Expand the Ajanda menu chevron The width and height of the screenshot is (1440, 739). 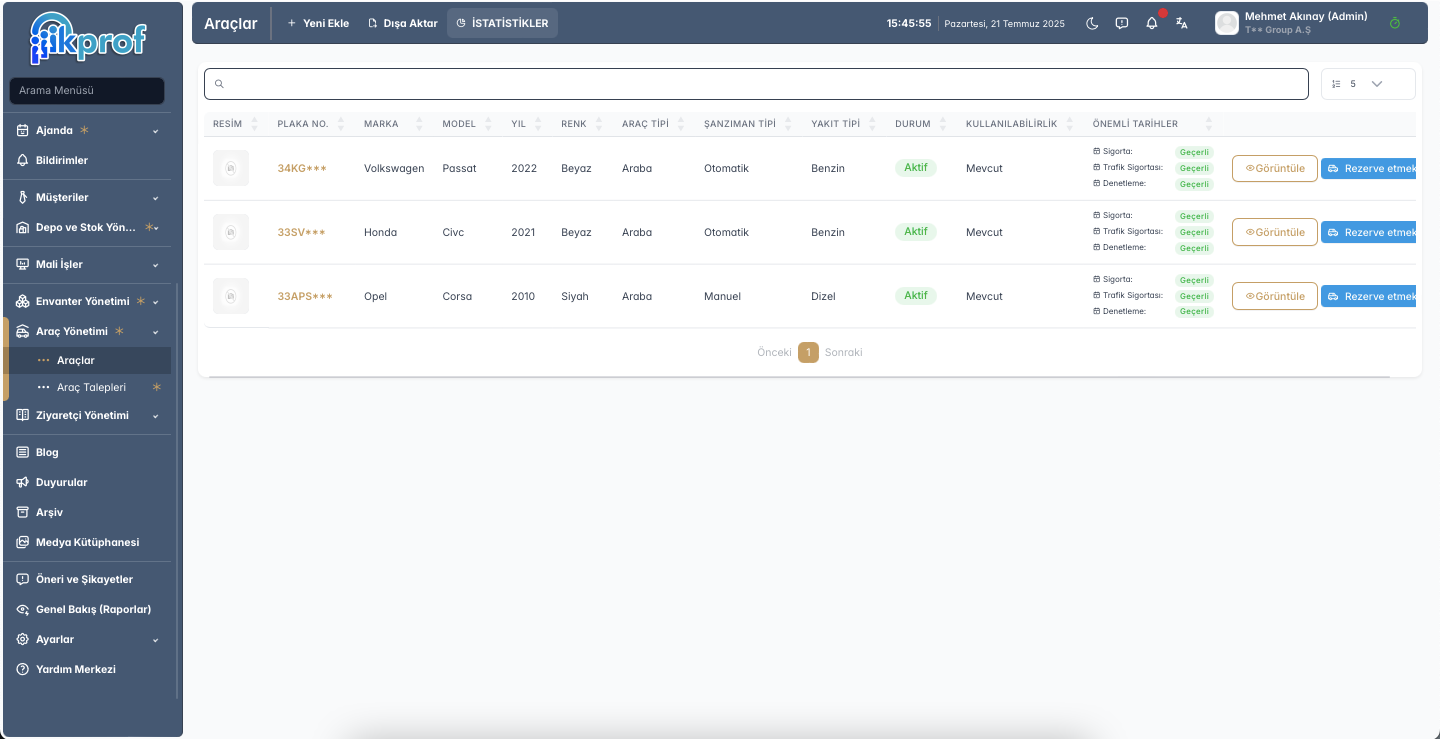tap(155, 131)
